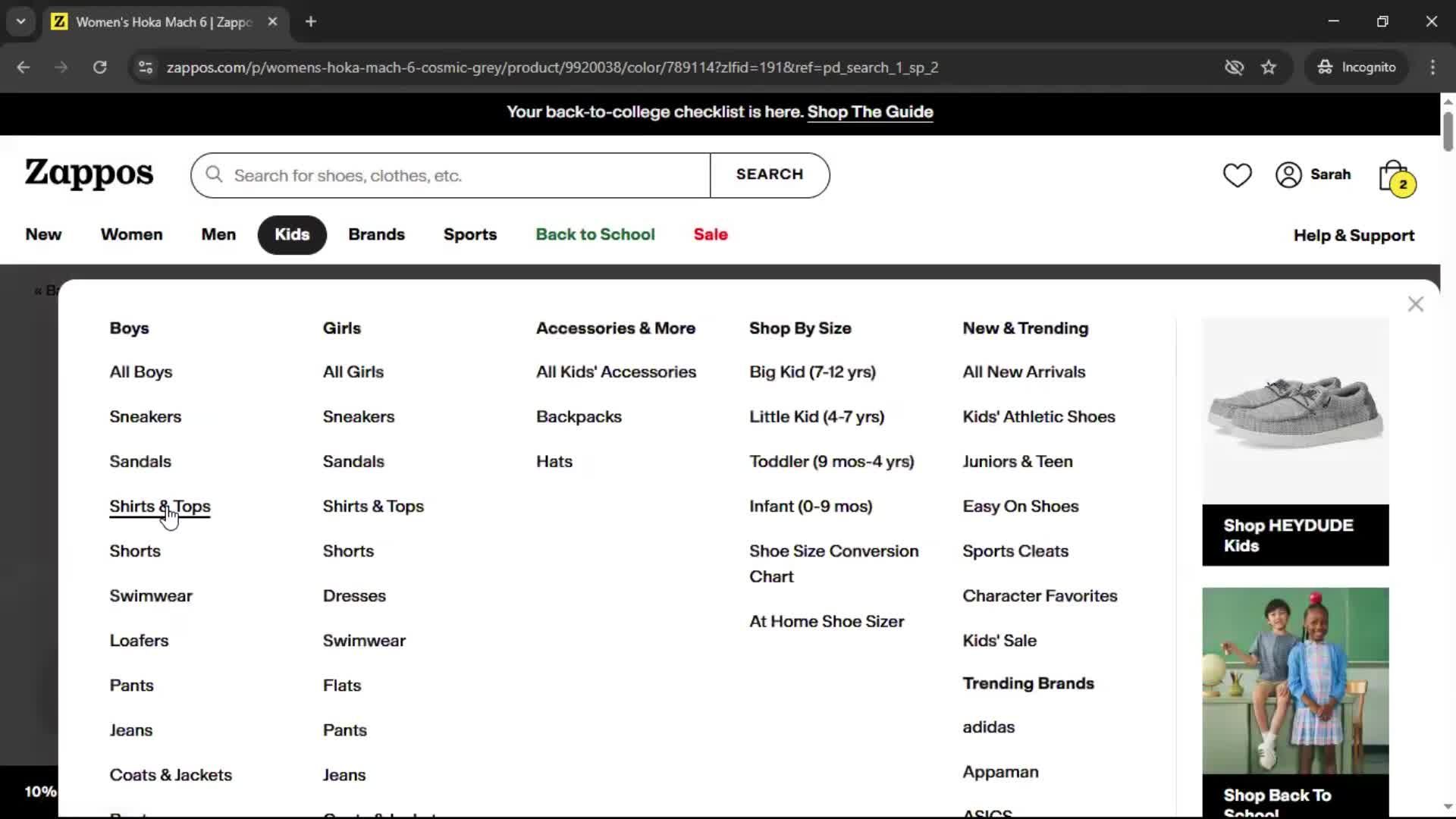The width and height of the screenshot is (1456, 819).
Task: Click the page vertical scrollbar thumb
Action: [x=1448, y=131]
